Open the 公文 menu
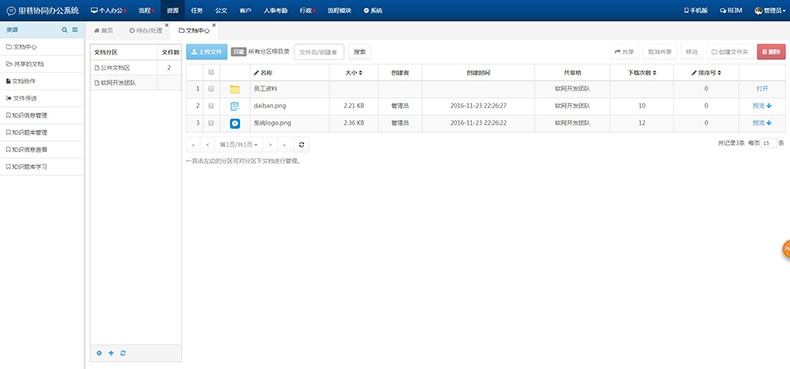Image resolution: width=790 pixels, height=369 pixels. click(221, 11)
